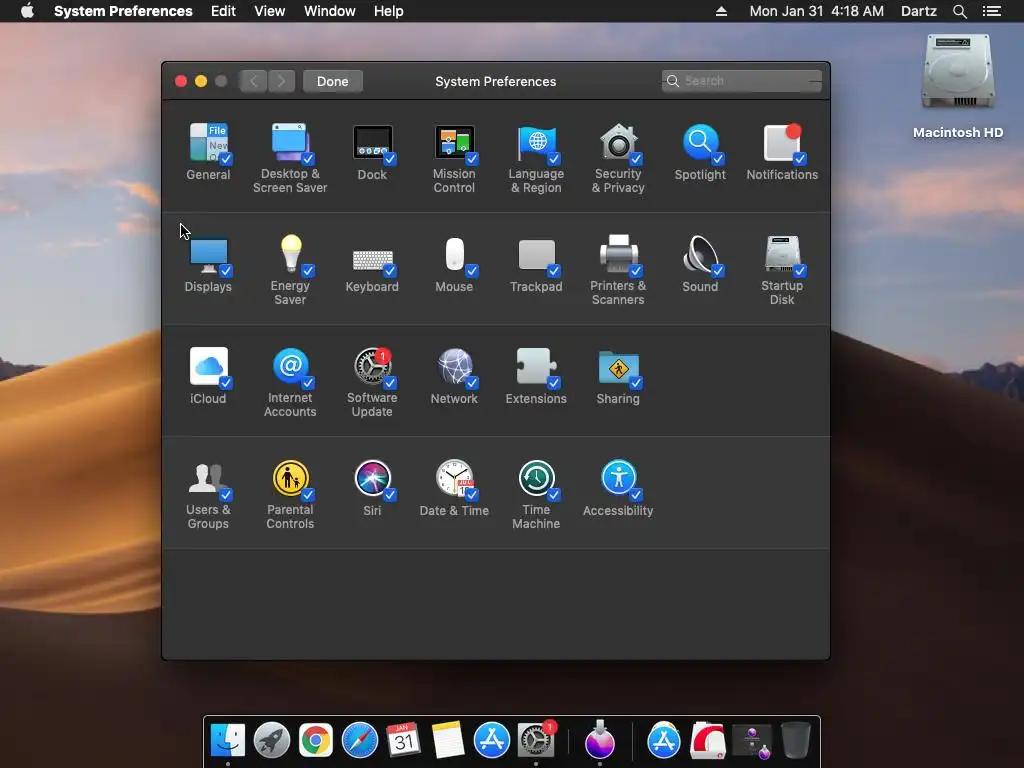Open Sound preferences speaker icon
The image size is (1024, 768).
700,255
